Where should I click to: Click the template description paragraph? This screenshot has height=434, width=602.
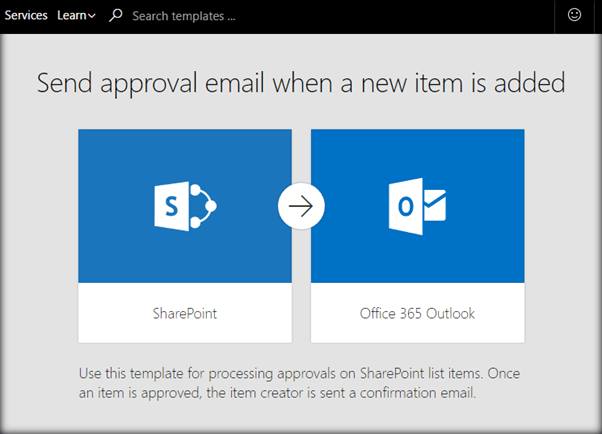point(300,383)
